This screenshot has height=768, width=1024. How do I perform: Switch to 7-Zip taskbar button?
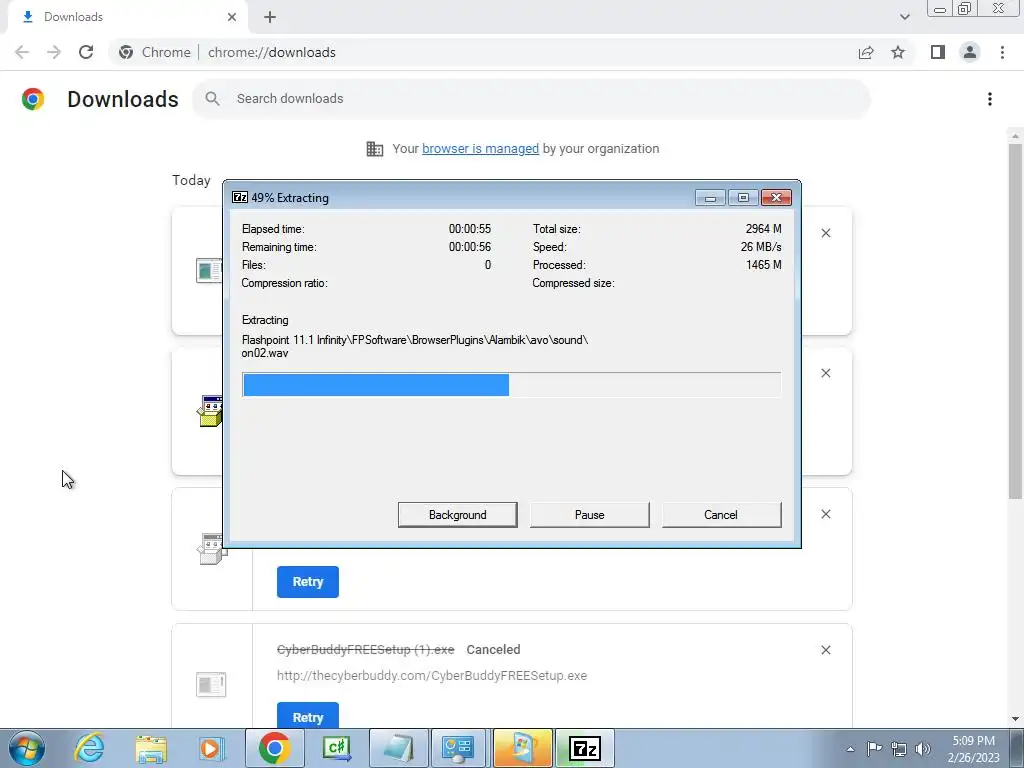point(584,748)
